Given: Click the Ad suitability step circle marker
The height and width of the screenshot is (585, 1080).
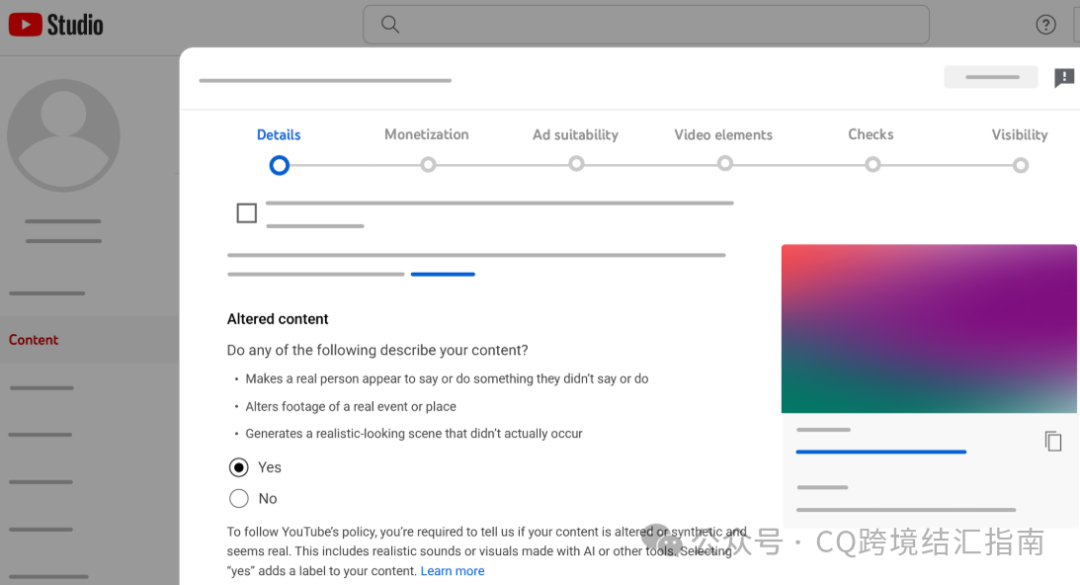Looking at the screenshot, I should (577, 164).
